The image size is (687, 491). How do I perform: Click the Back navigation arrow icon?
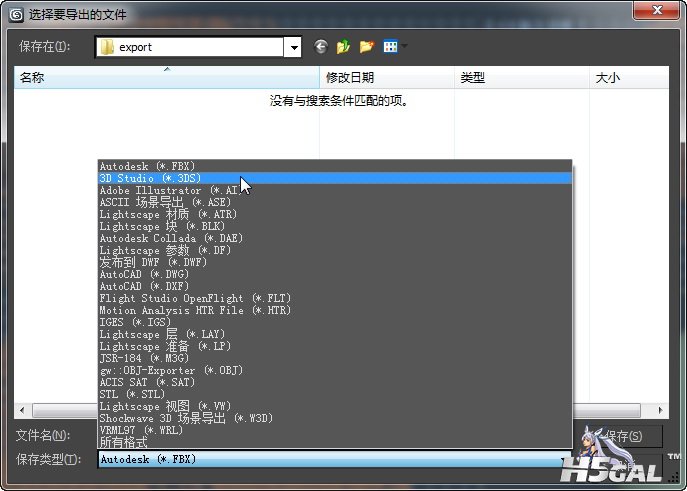(x=320, y=46)
